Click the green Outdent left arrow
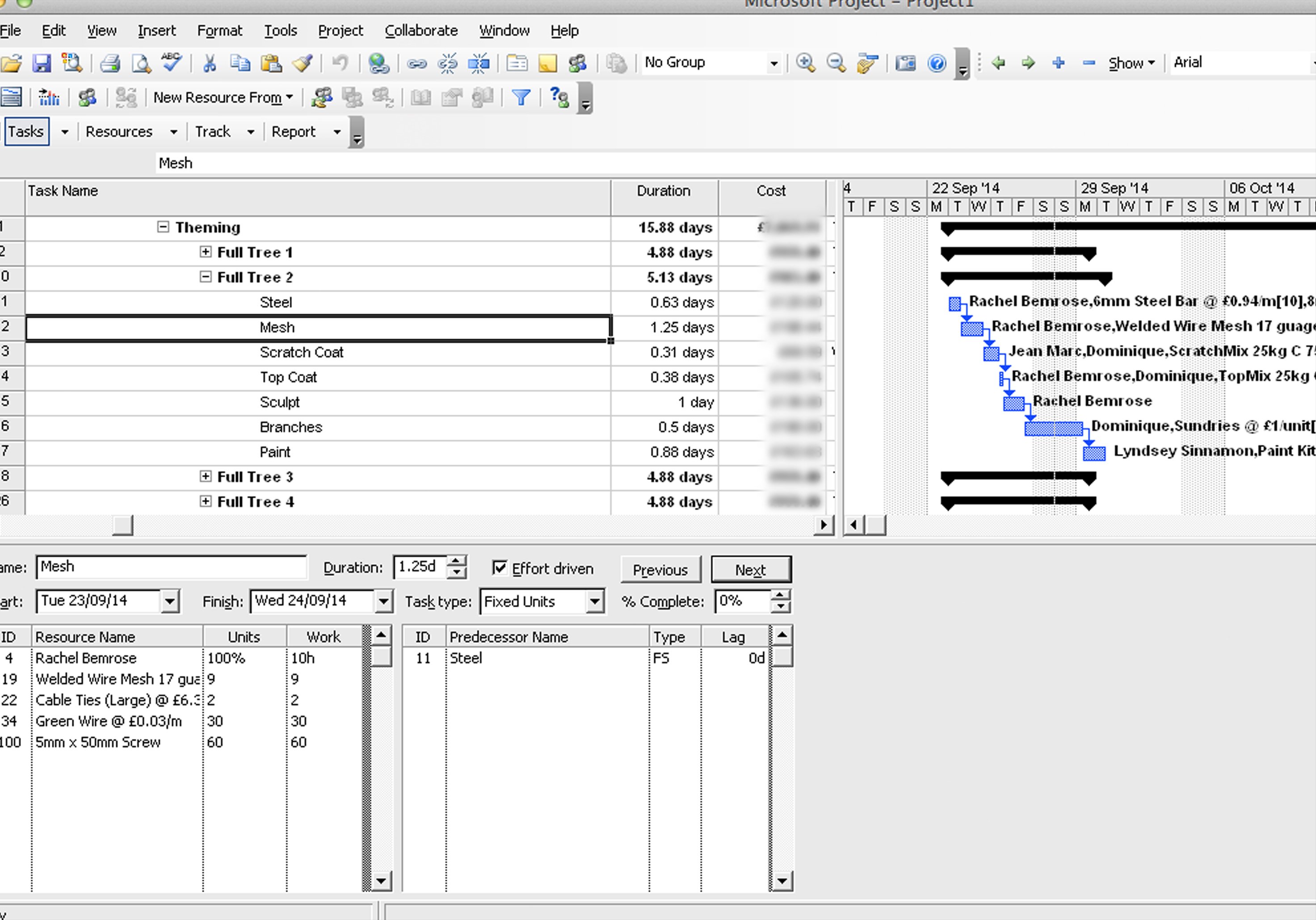The width and height of the screenshot is (1316, 920). (x=998, y=63)
